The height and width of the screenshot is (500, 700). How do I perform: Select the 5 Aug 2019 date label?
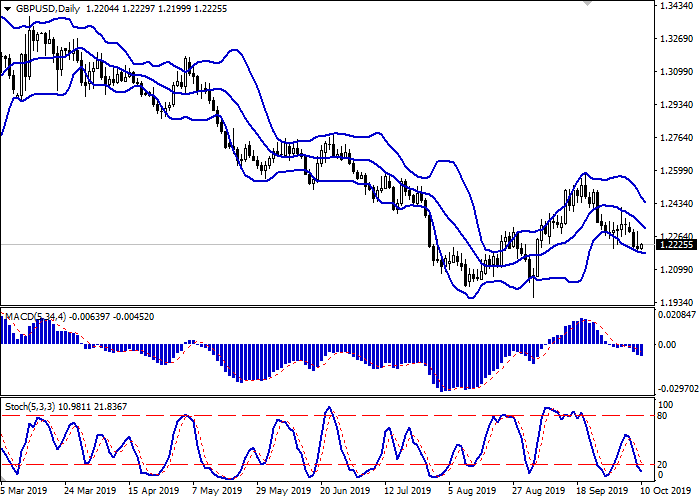(470, 491)
